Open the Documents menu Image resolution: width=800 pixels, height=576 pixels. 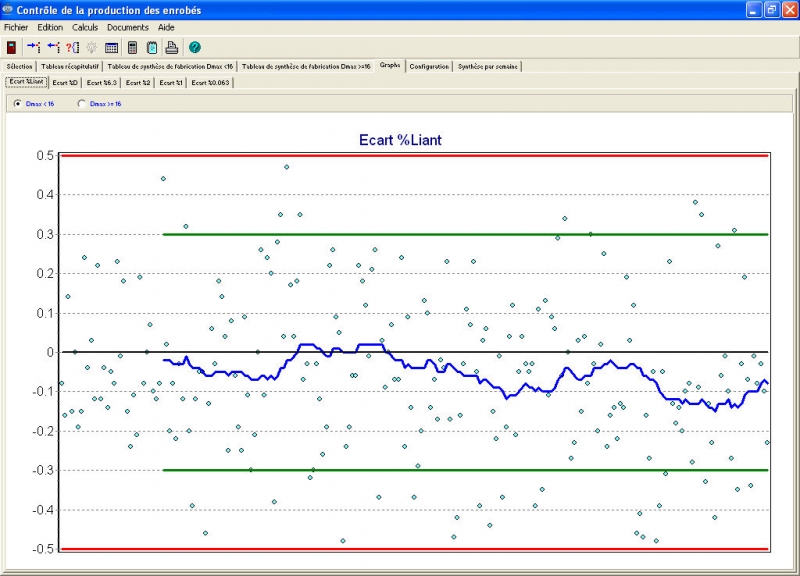128,28
